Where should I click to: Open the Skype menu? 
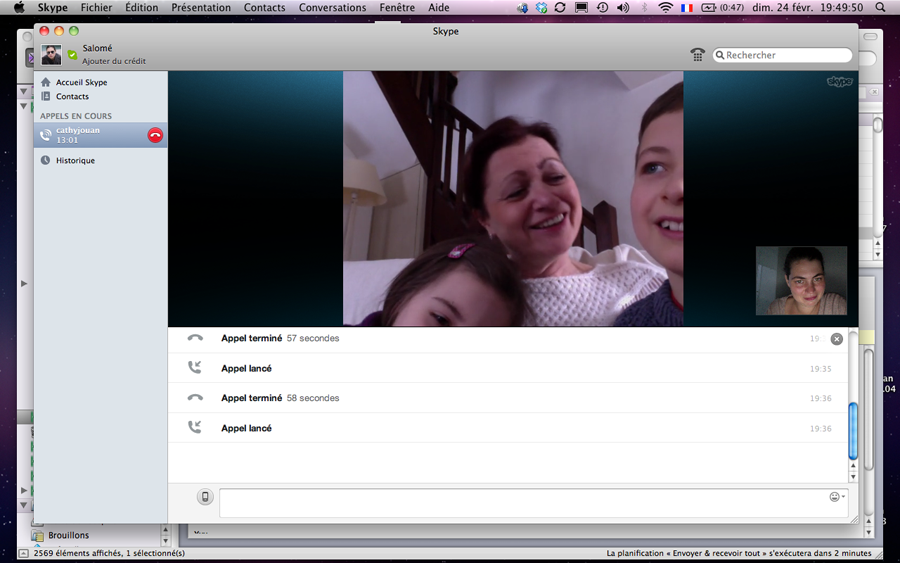pos(53,7)
